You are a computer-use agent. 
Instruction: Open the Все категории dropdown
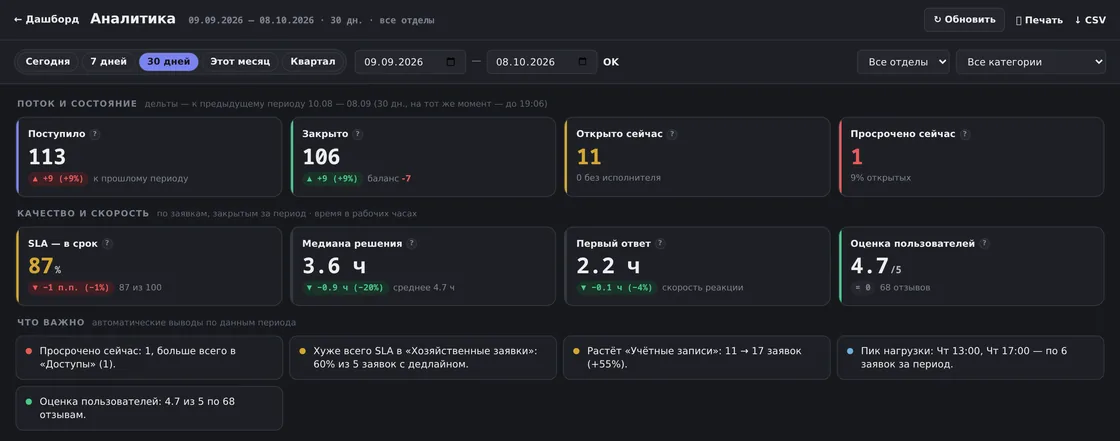click(1031, 62)
